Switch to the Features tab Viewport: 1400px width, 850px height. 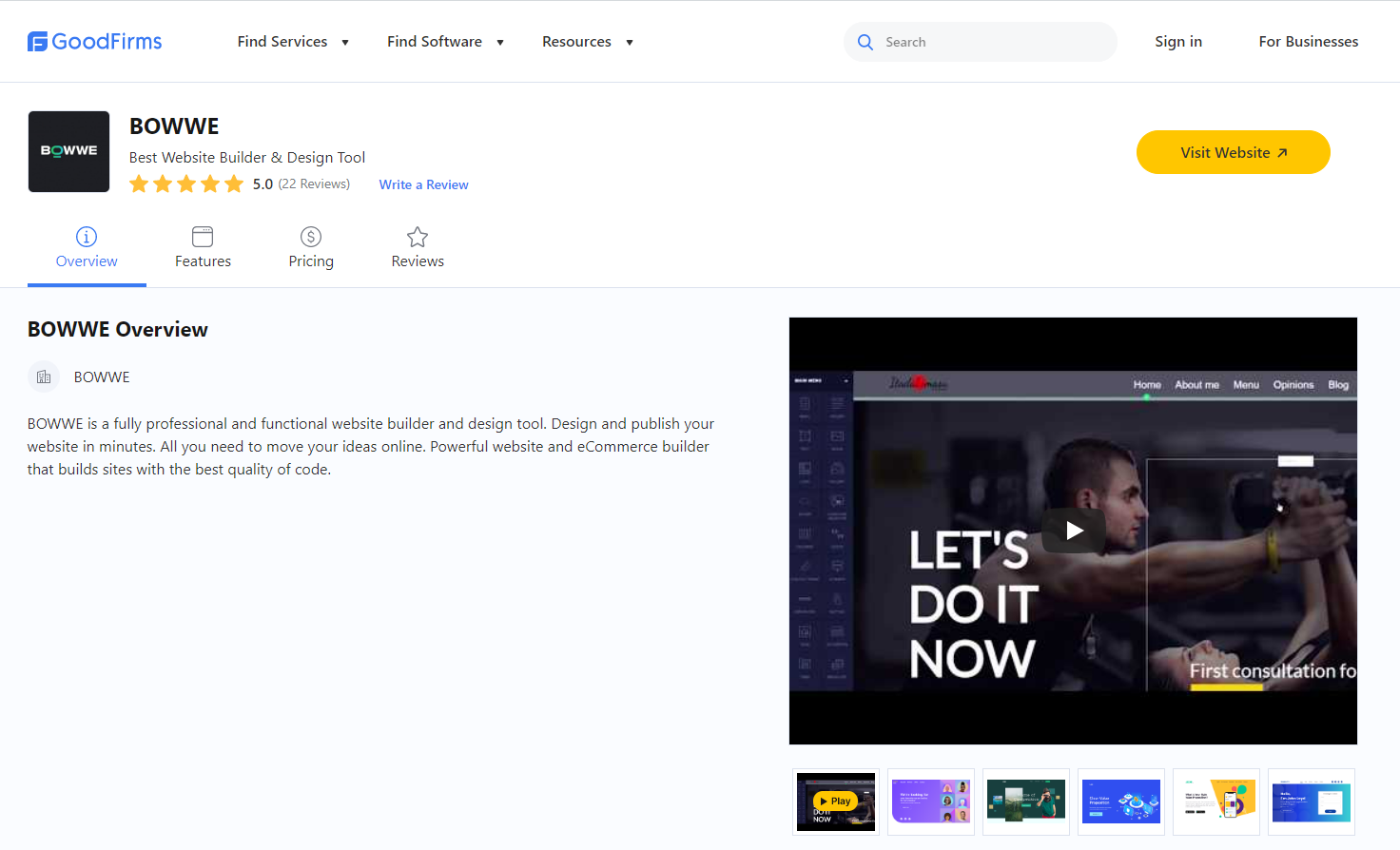[x=203, y=249]
